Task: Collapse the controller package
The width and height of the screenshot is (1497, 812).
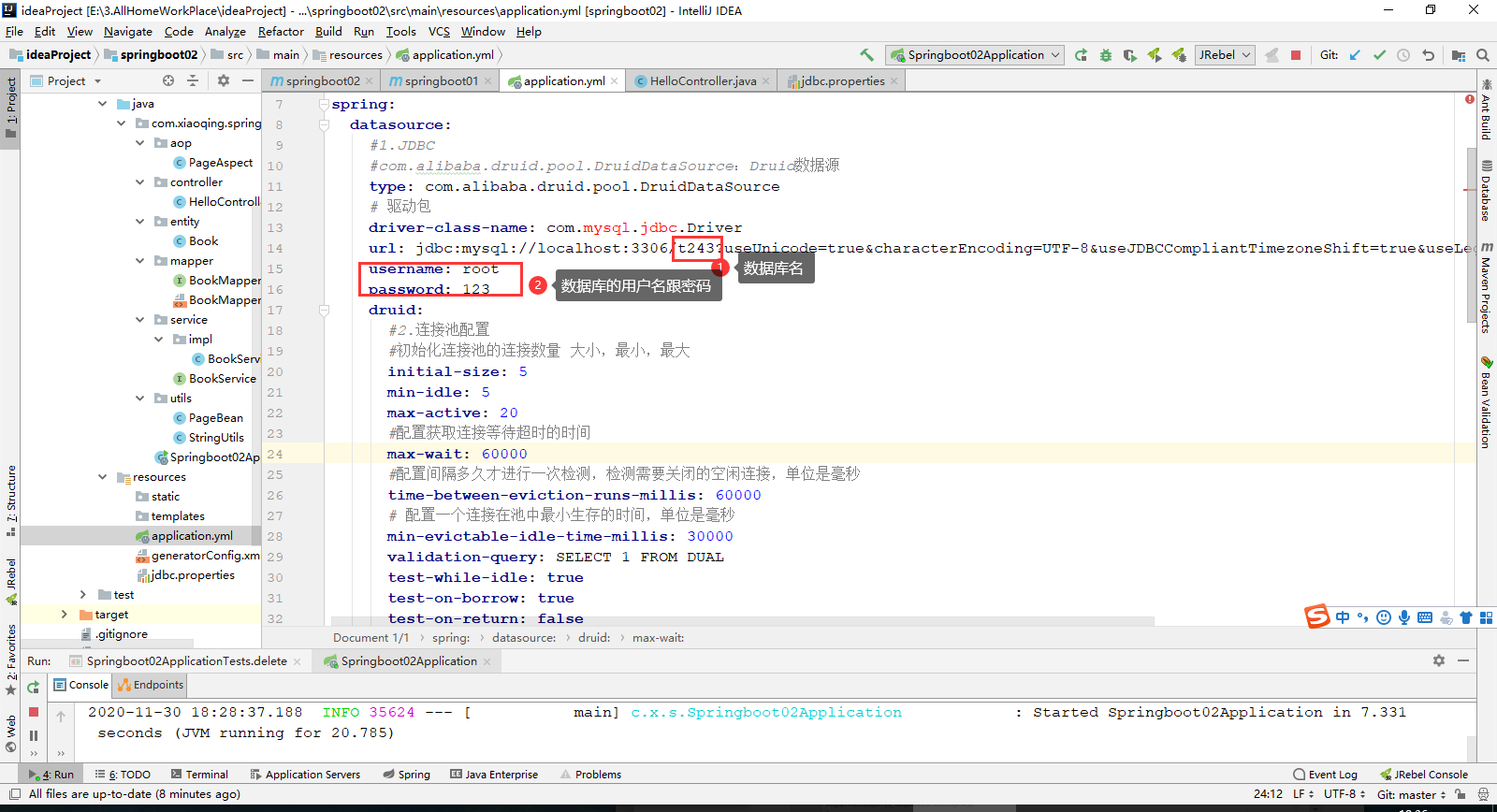Action: [x=140, y=182]
